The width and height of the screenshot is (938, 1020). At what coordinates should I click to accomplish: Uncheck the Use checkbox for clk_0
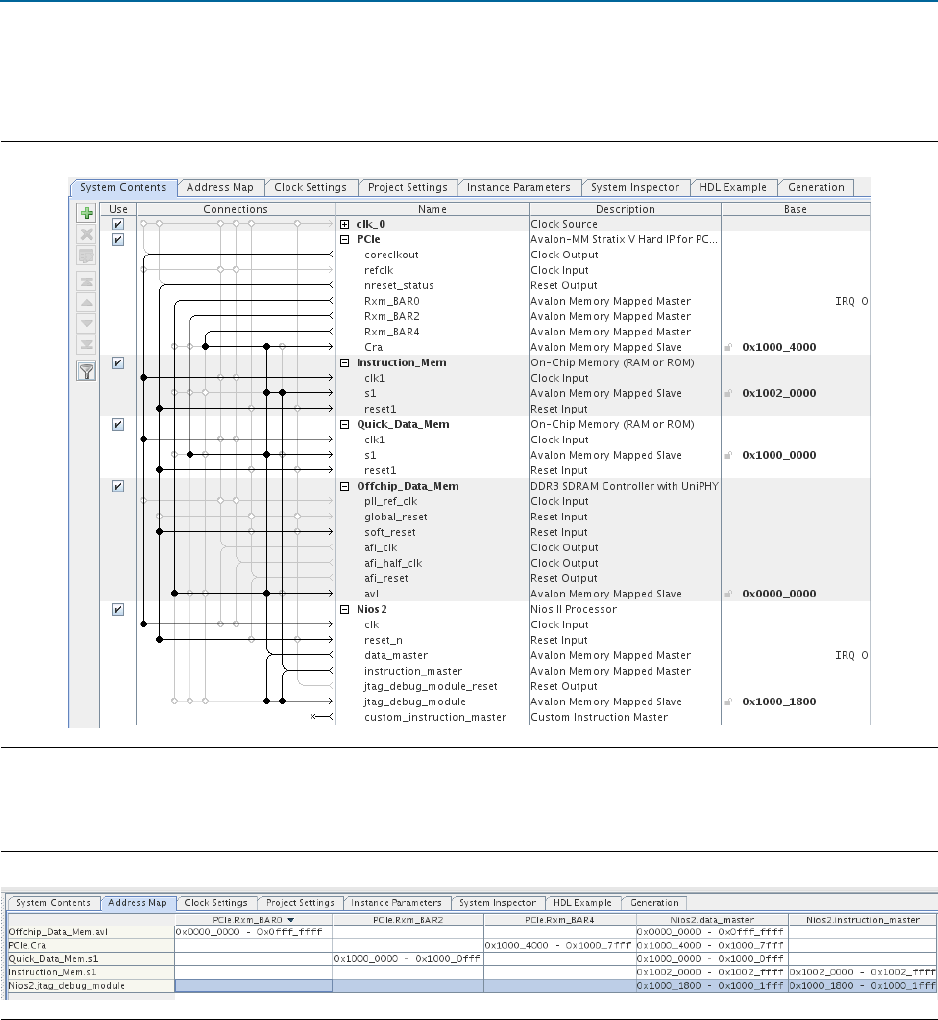[118, 224]
